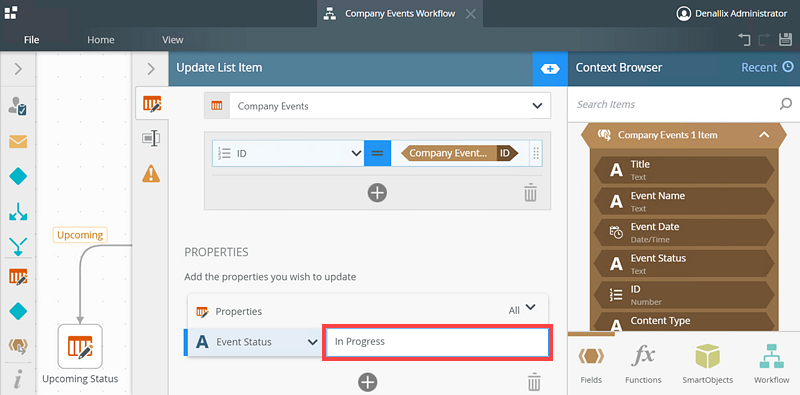Screen dimensions: 800x395
Task: Select the user task toolbox icon
Action: pyautogui.click(x=18, y=106)
